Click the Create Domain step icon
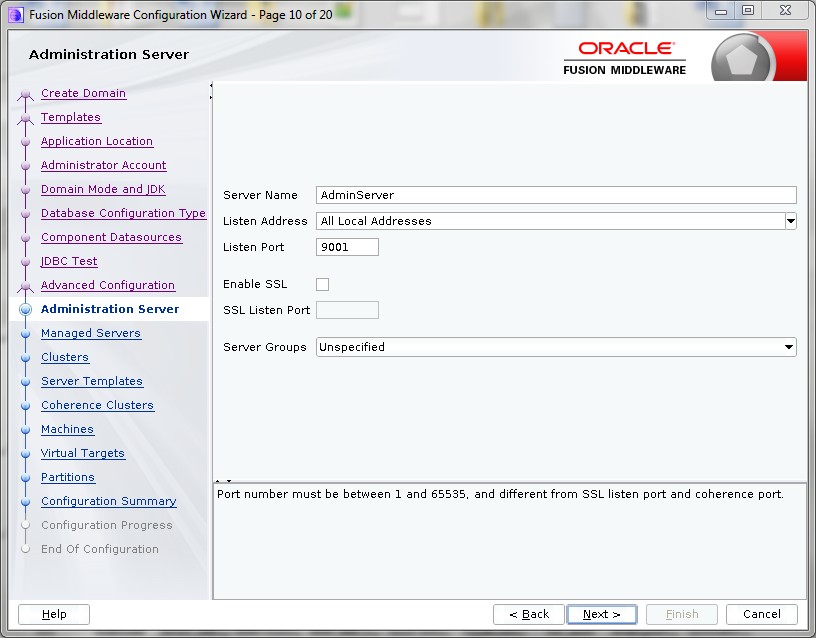 [x=25, y=95]
